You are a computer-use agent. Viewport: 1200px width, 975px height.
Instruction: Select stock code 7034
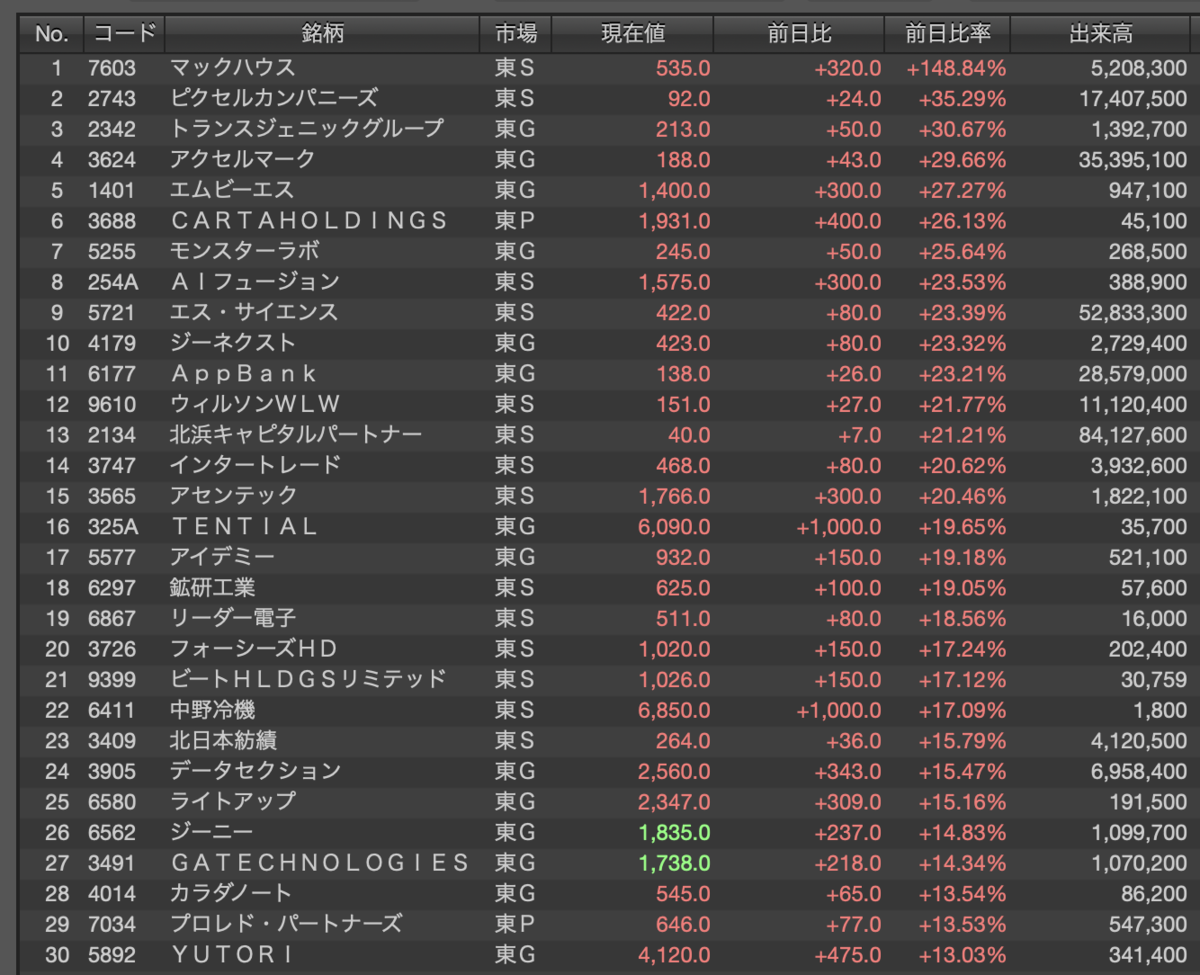point(112,923)
